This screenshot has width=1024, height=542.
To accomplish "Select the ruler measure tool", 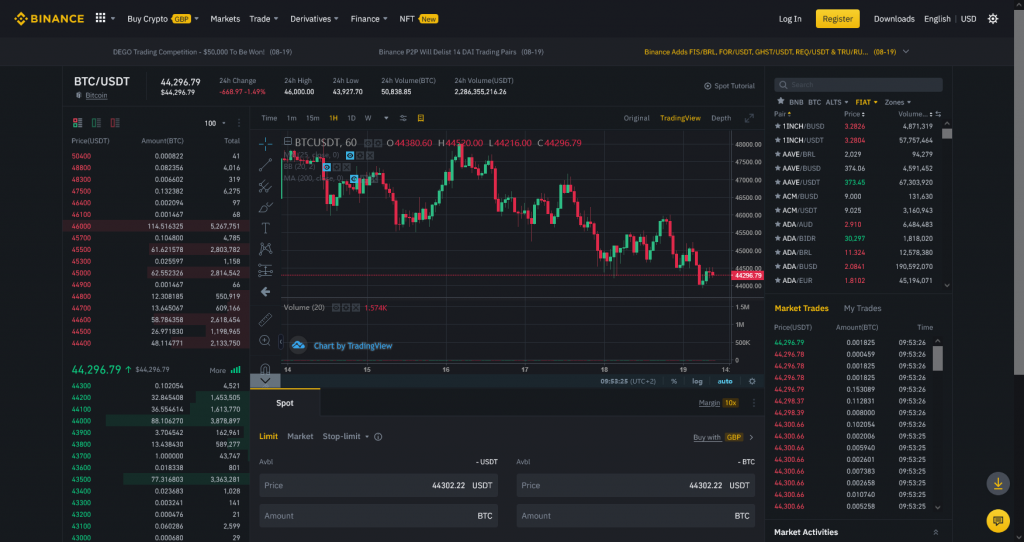I will 265,319.
